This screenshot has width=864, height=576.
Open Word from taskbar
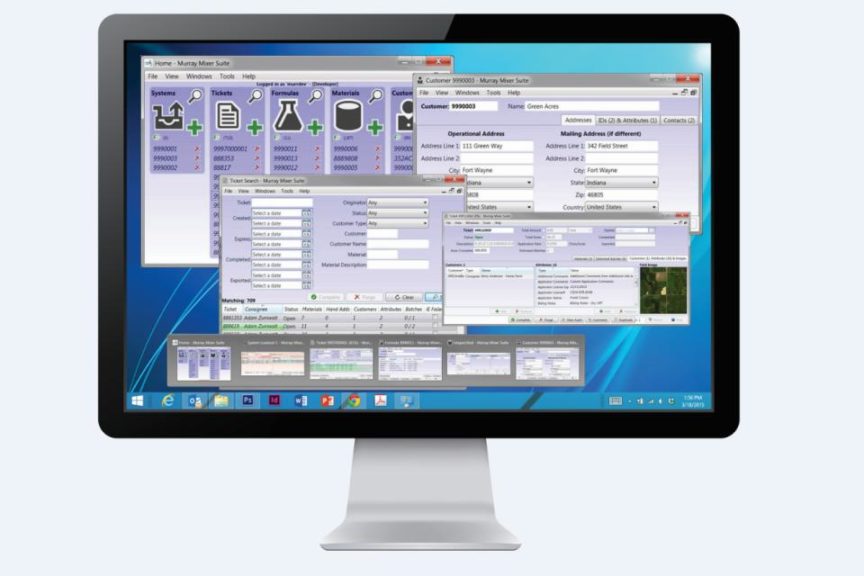point(301,401)
